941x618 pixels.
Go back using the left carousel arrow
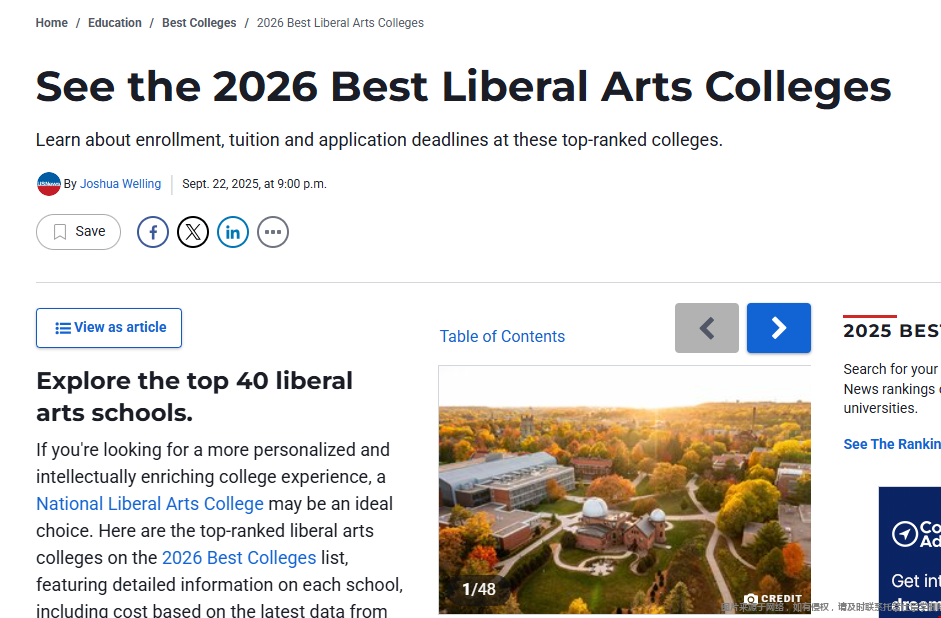[x=706, y=327]
